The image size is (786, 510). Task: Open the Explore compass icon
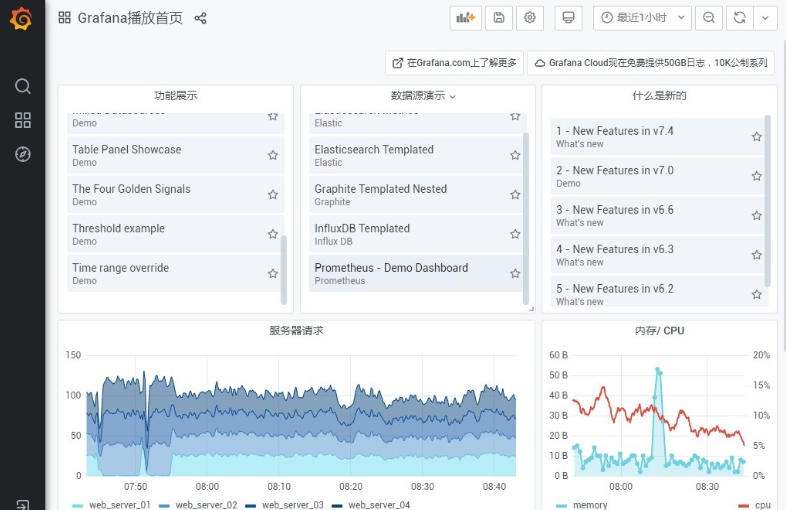22,154
